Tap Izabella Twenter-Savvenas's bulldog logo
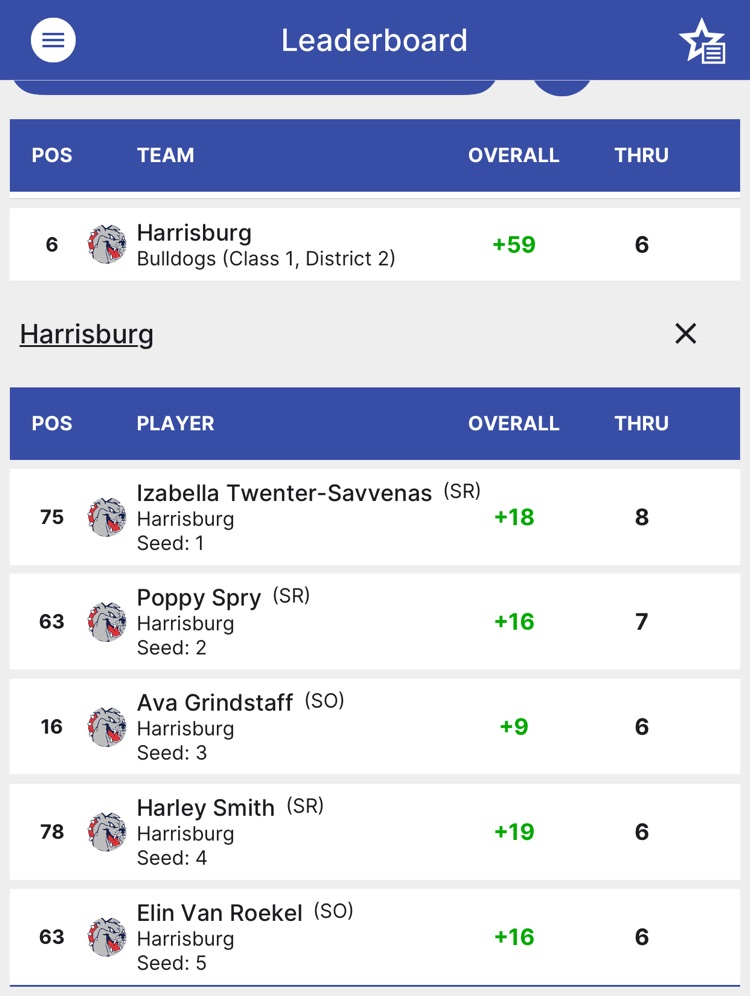The height and width of the screenshot is (996, 750). [x=107, y=517]
